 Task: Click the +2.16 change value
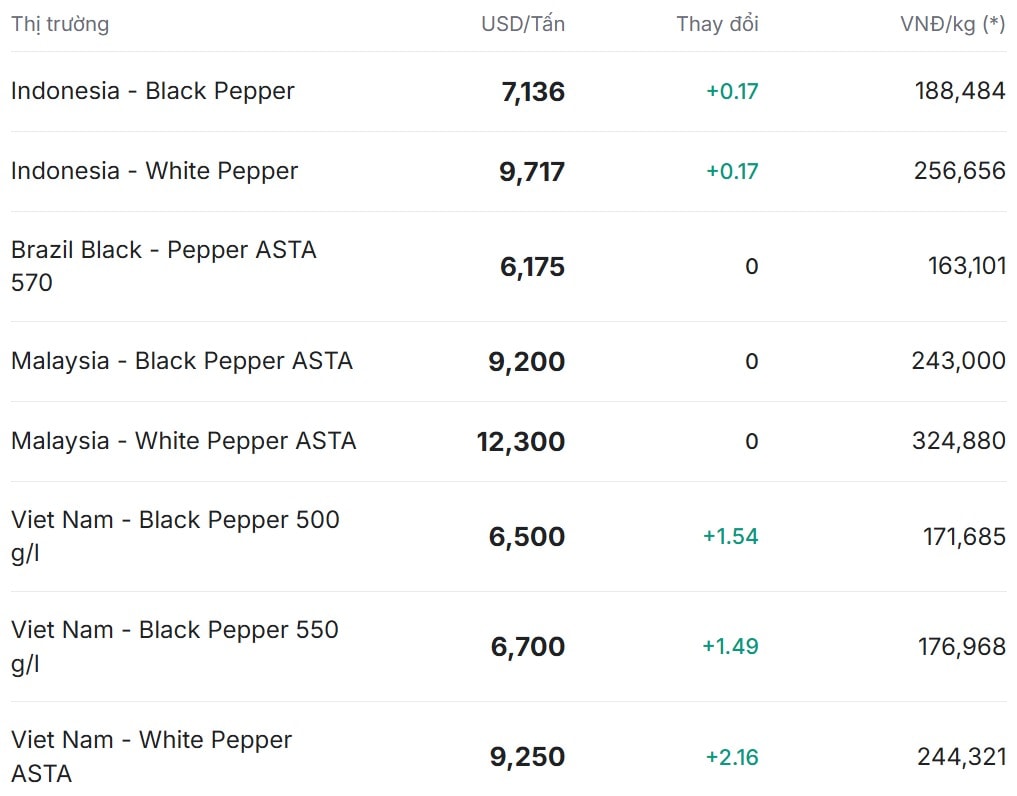732,757
